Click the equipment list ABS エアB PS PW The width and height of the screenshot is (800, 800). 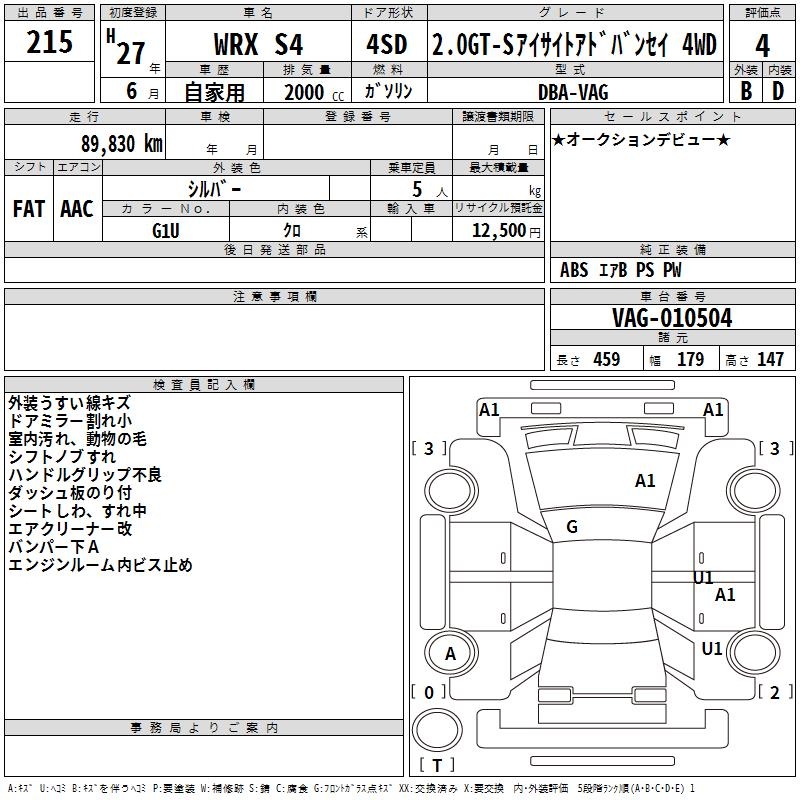click(x=620, y=270)
